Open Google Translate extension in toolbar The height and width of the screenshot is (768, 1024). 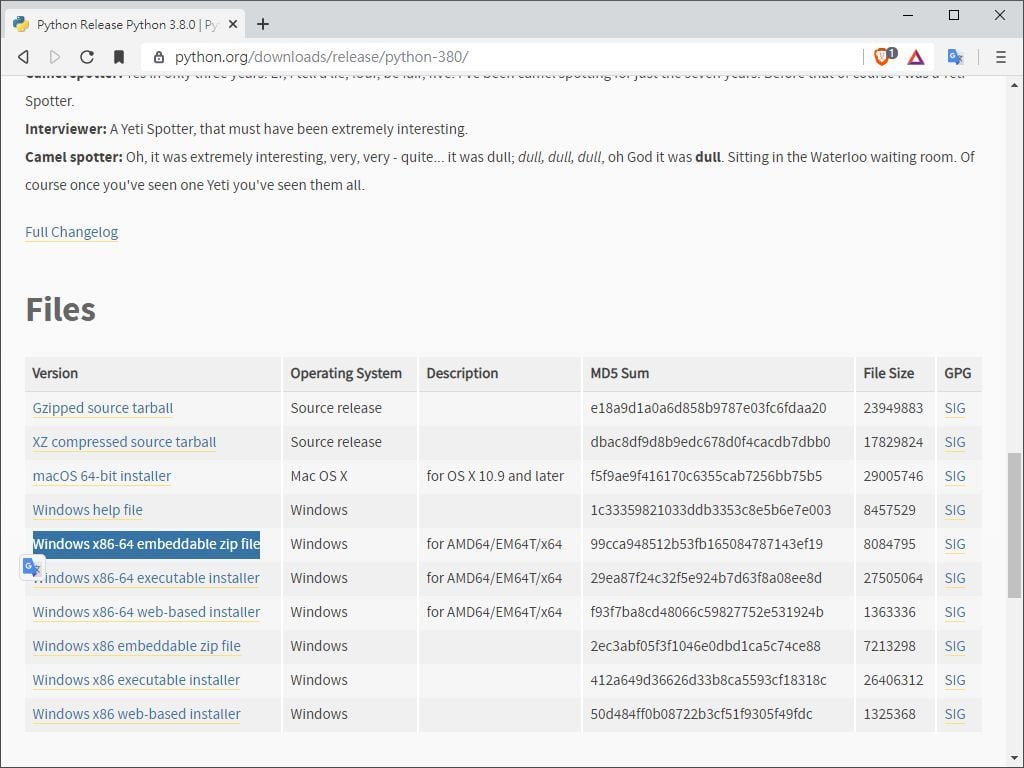955,57
